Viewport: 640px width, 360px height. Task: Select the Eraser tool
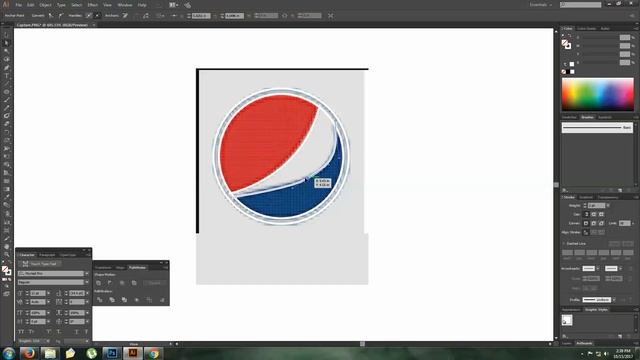(x=6, y=124)
